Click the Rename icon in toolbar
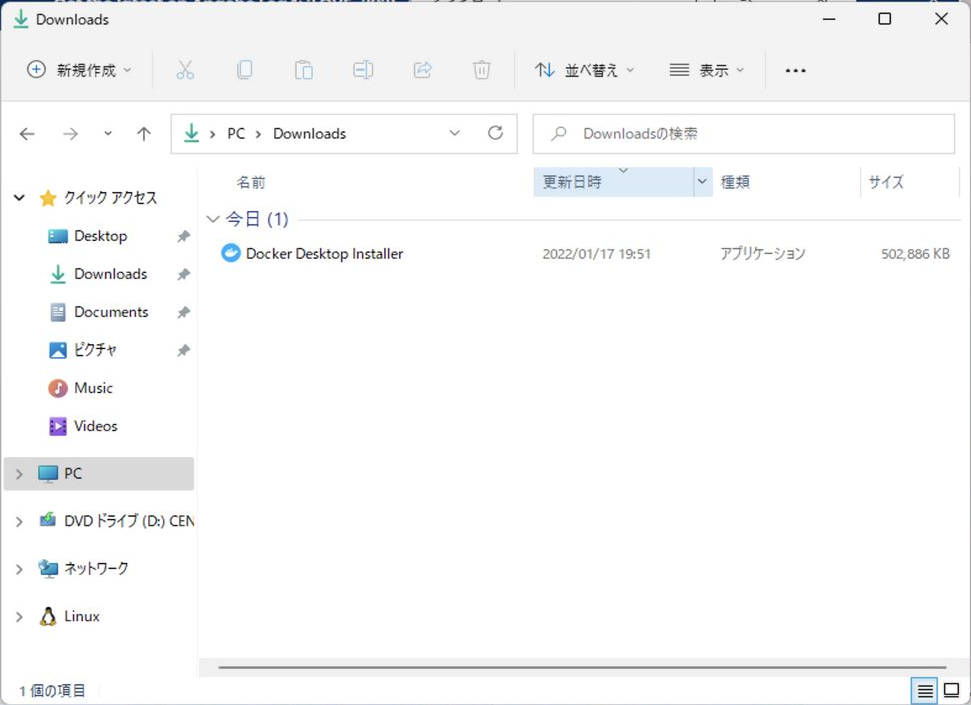The image size is (971, 705). 363,70
